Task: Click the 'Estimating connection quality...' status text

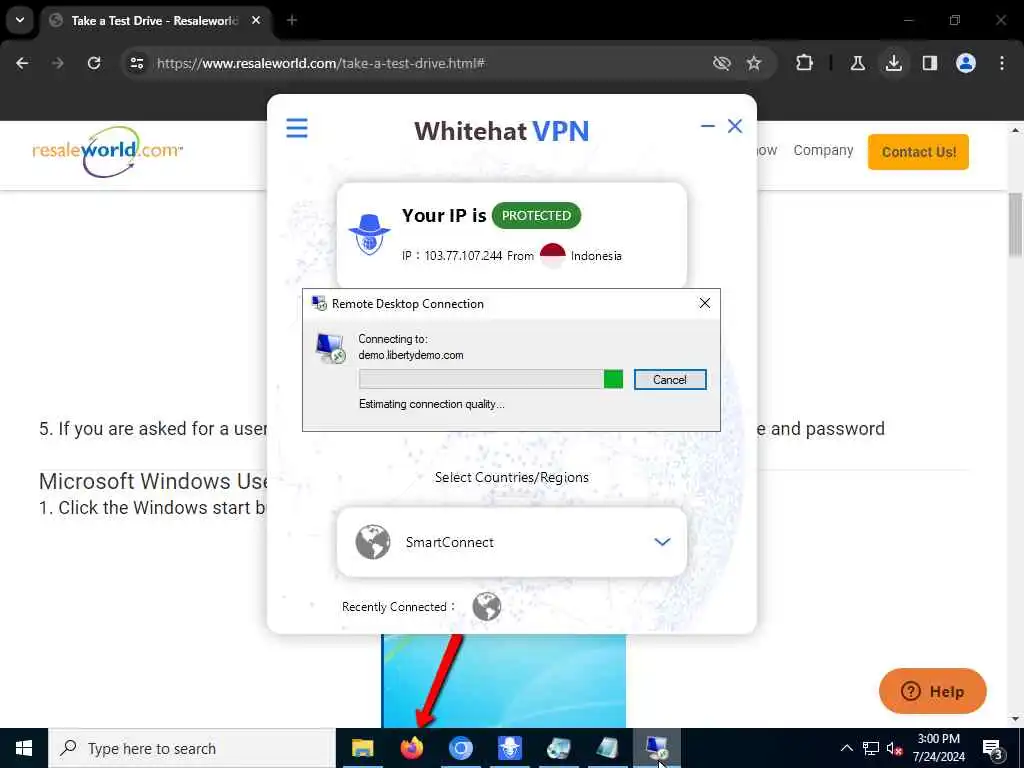Action: pos(431,404)
